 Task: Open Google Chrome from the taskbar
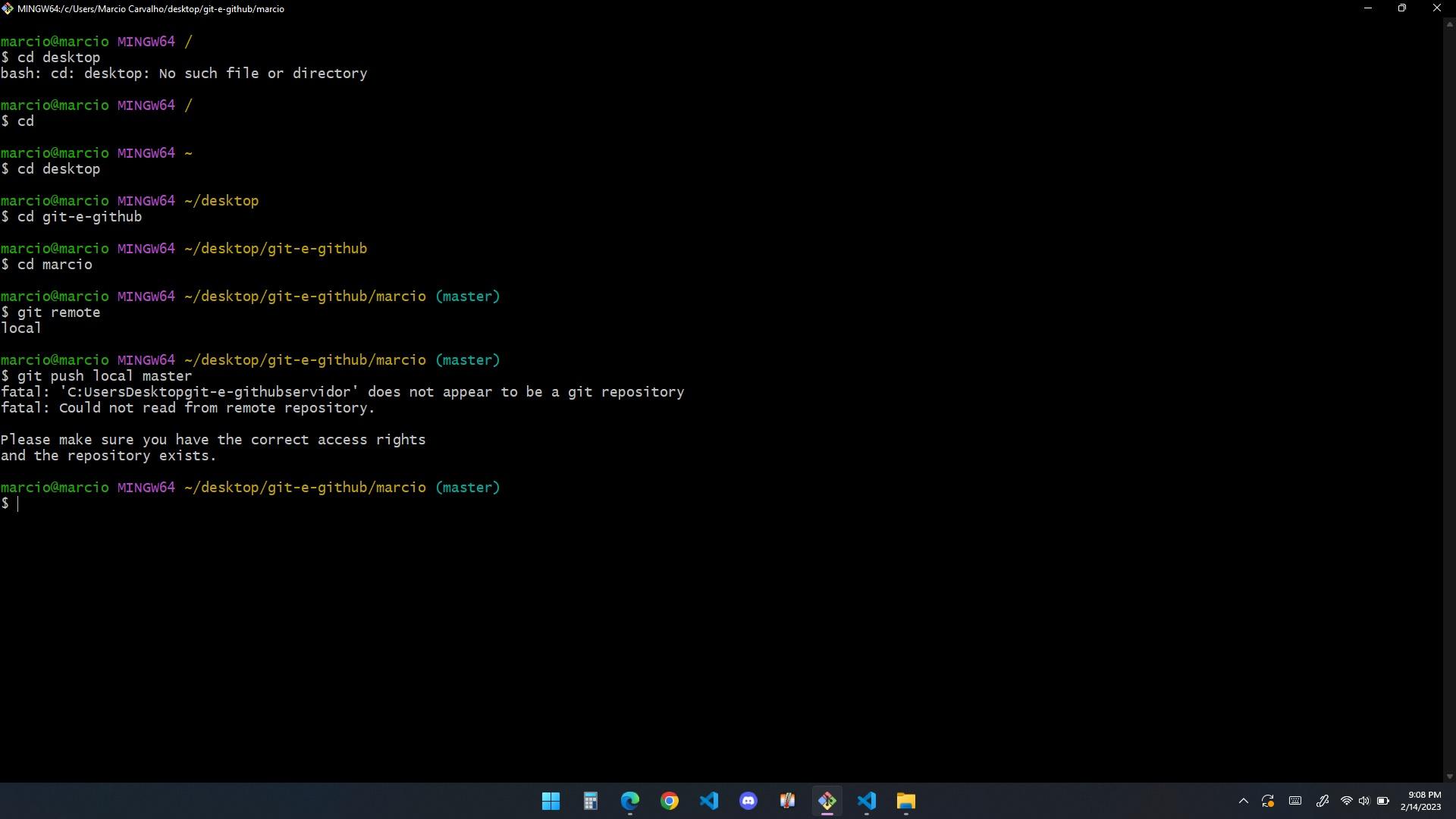point(670,801)
